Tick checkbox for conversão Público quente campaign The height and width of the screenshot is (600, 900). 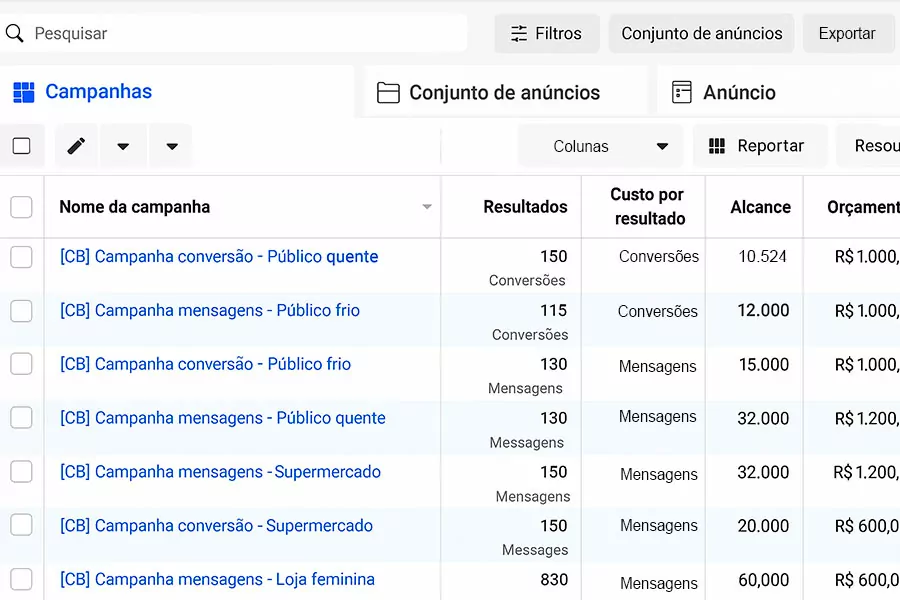[21, 257]
